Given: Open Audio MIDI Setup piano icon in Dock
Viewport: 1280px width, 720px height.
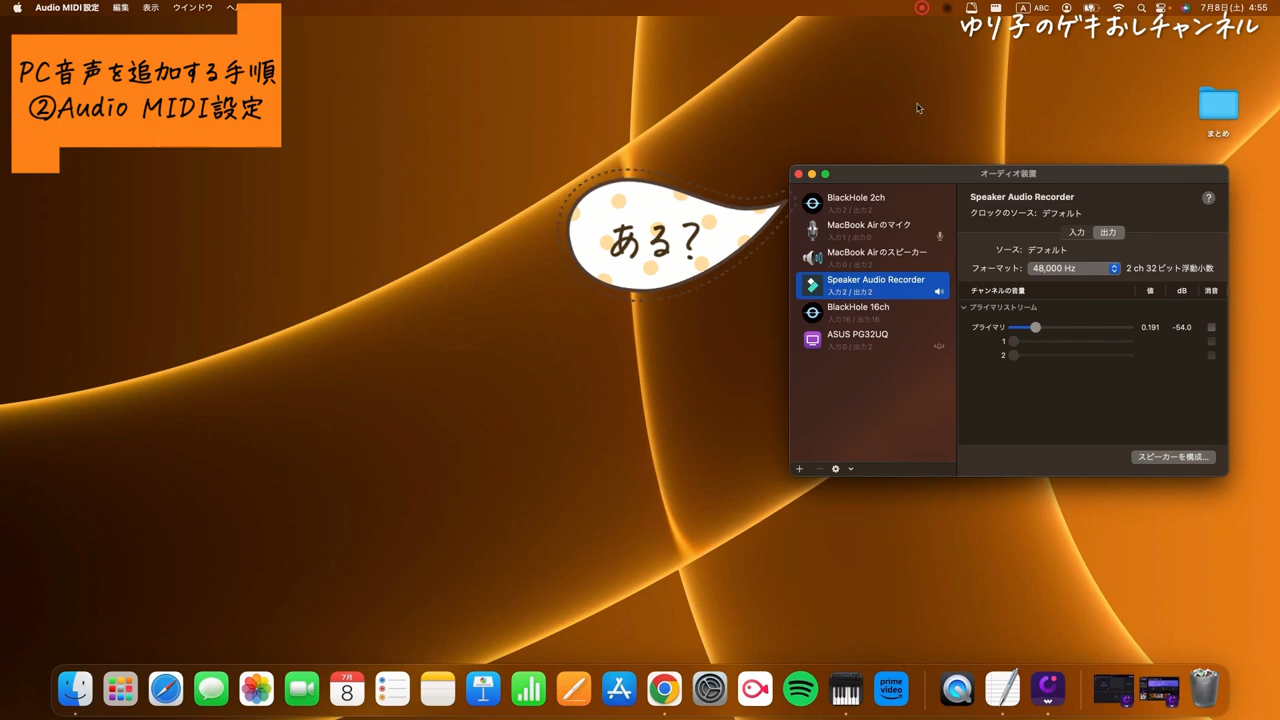Looking at the screenshot, I should click(846, 689).
